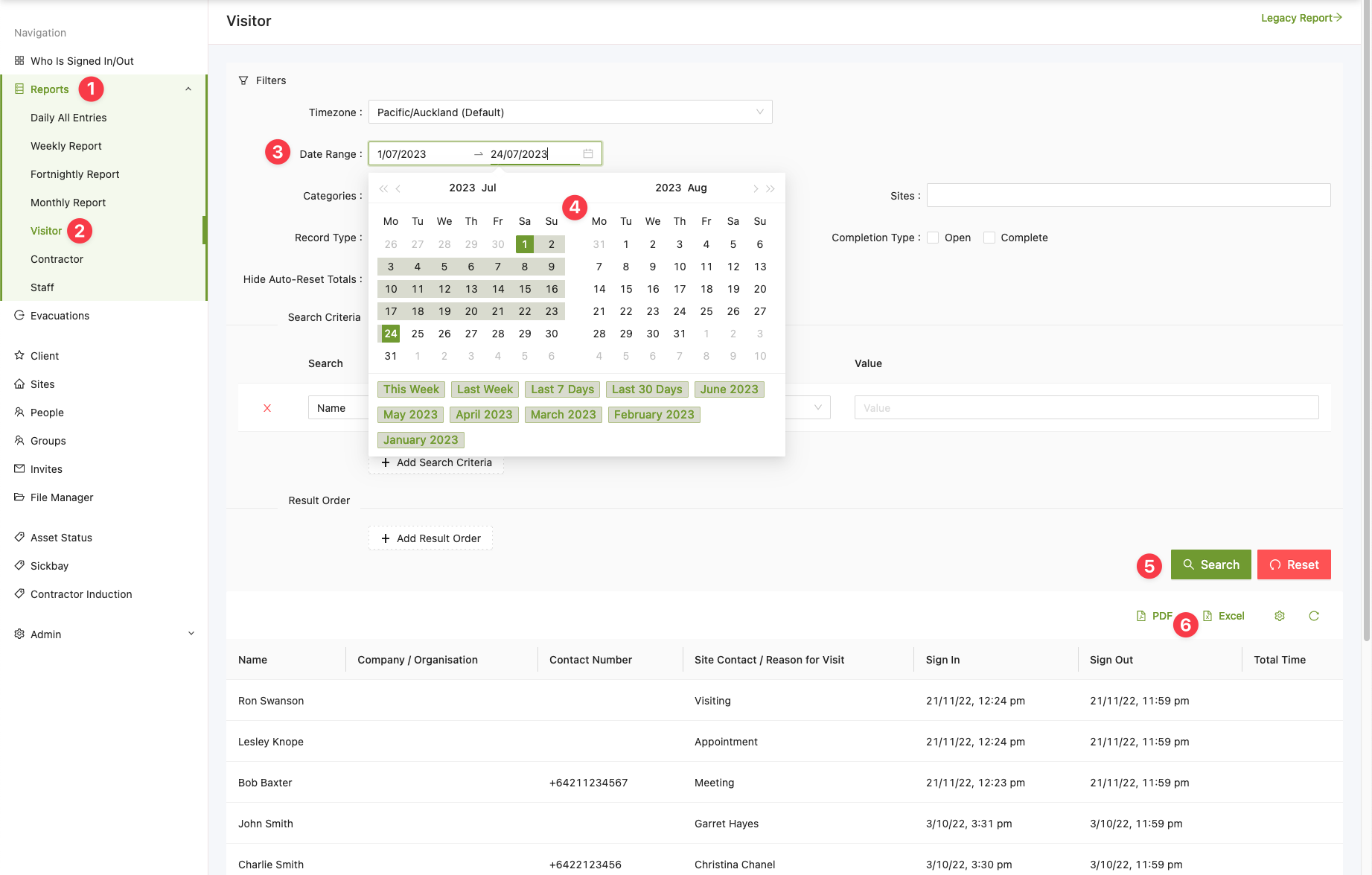The image size is (1372, 875).
Task: Collapse the Reports navigation section
Action: coord(188,89)
